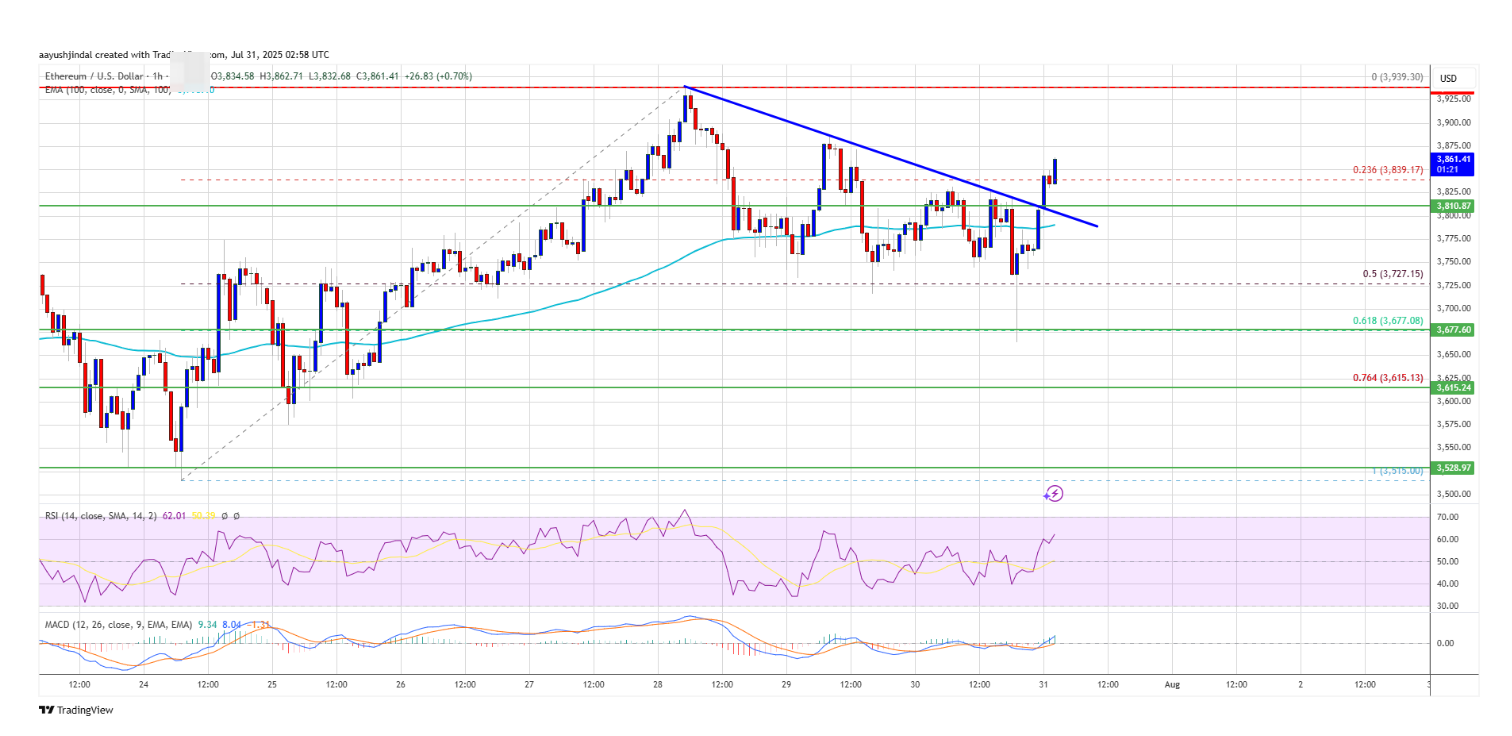Click the purple lightning event icon
1512x736 pixels.
tap(1053, 493)
